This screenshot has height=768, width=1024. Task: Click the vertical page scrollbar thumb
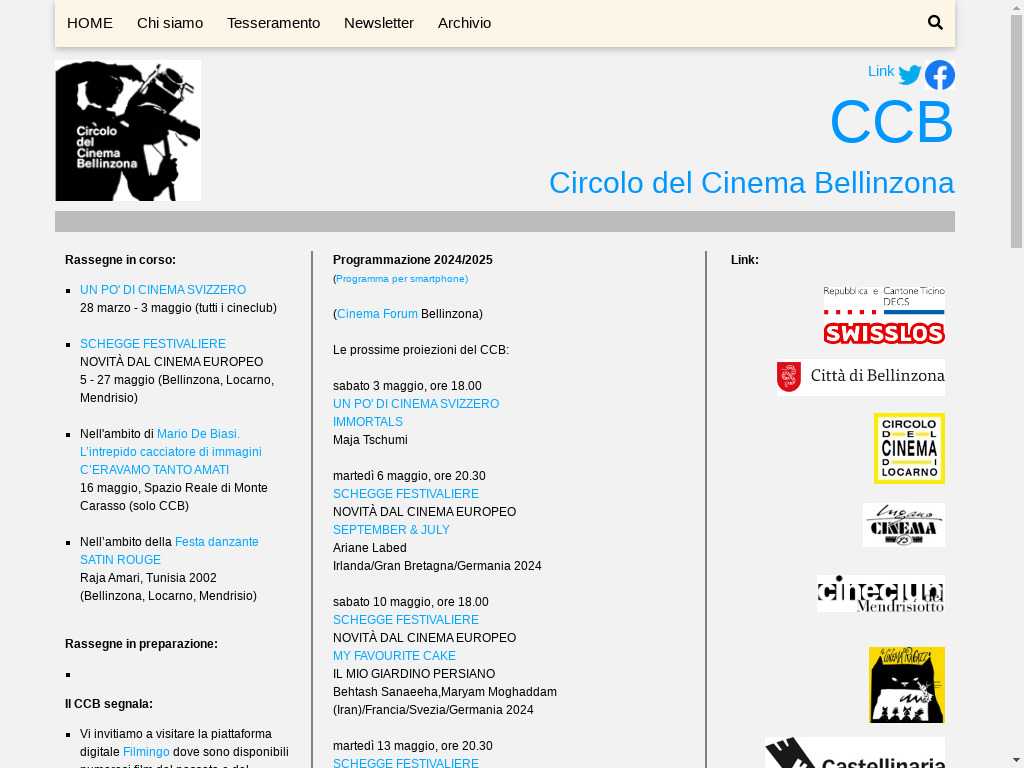(x=1016, y=131)
